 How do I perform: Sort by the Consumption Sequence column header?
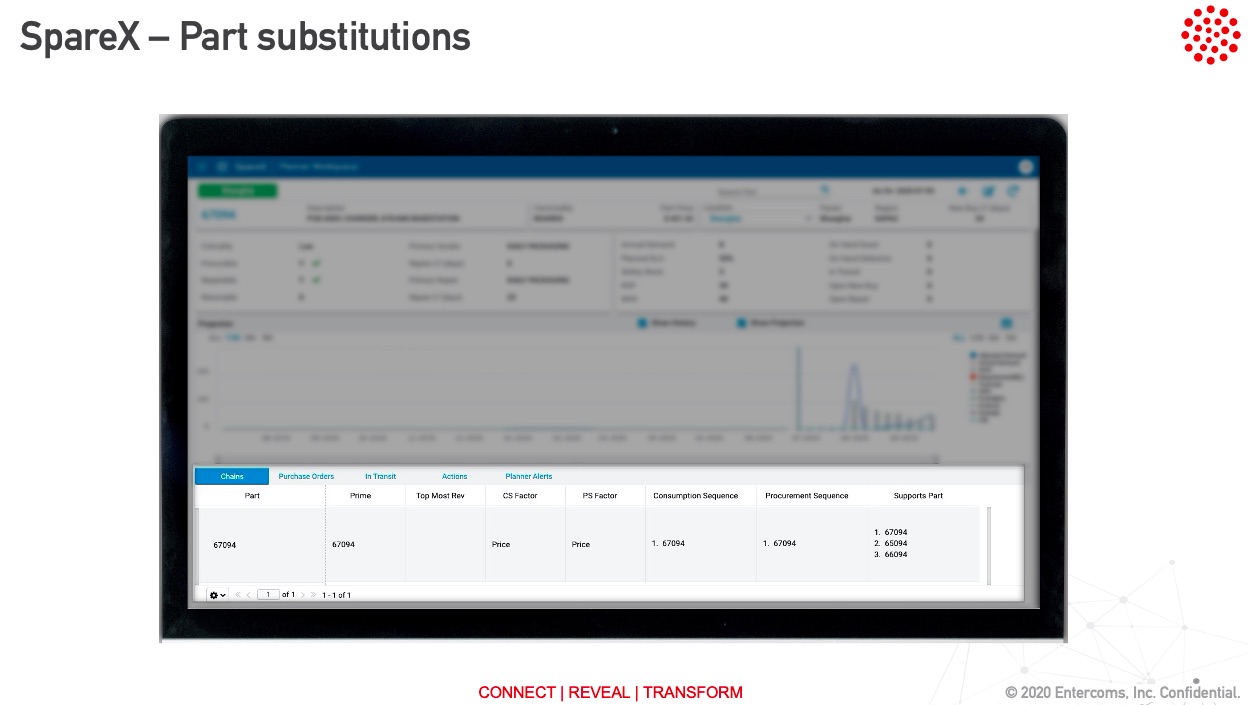(x=695, y=496)
